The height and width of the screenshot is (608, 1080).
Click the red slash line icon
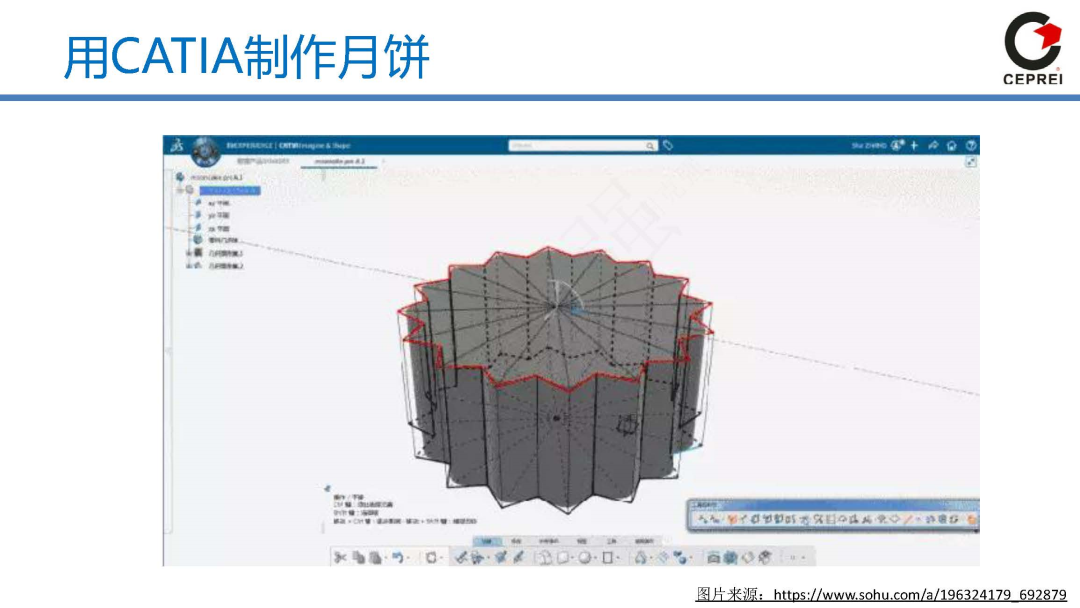(909, 520)
